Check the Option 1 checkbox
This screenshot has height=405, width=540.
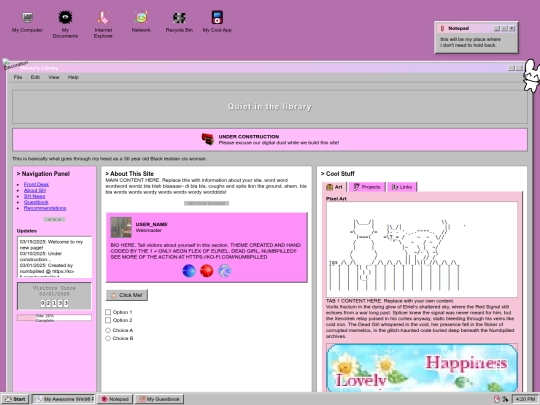click(x=108, y=312)
